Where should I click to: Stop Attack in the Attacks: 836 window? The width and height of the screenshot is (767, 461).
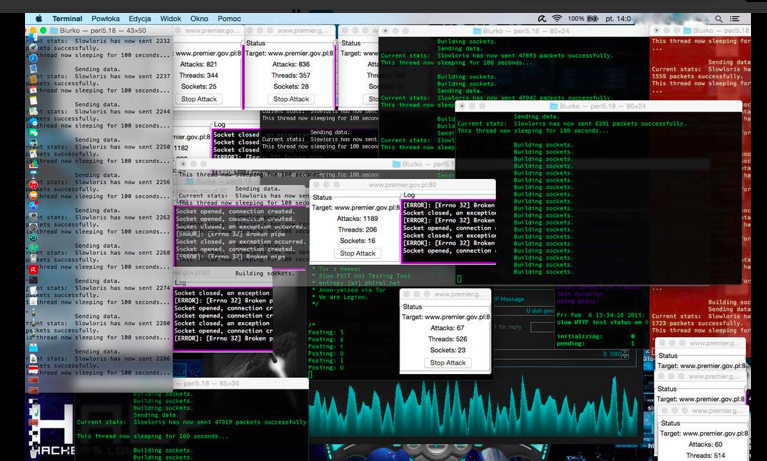tap(291, 99)
